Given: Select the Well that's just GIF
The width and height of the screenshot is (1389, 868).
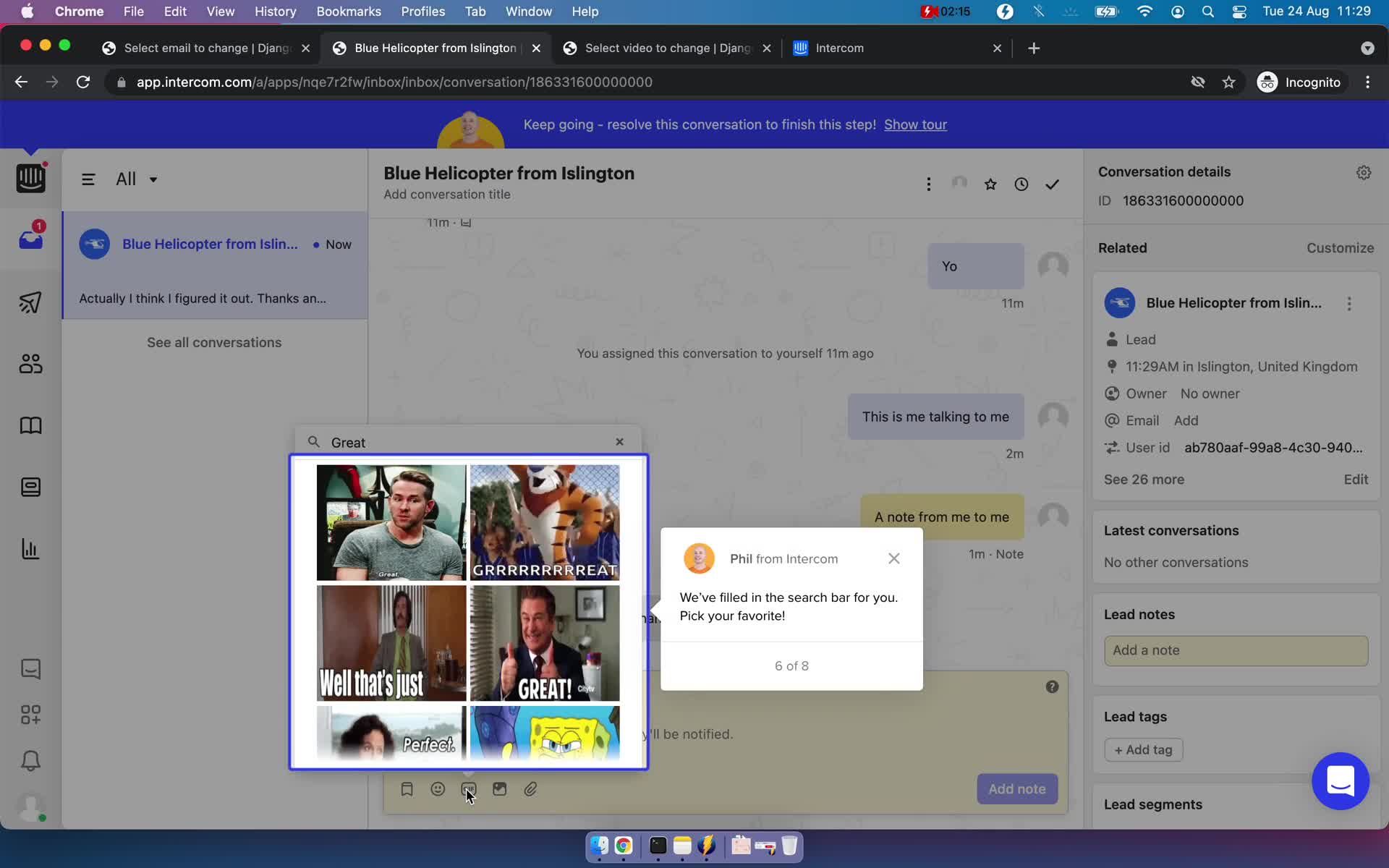Looking at the screenshot, I should click(x=391, y=643).
